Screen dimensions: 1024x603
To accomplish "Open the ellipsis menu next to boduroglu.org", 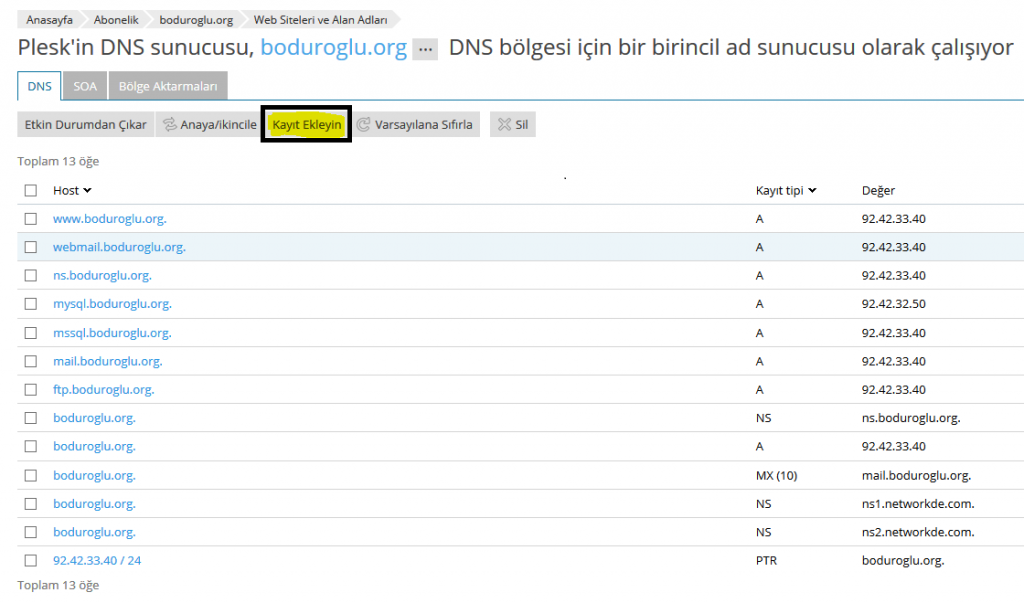I will (x=425, y=49).
